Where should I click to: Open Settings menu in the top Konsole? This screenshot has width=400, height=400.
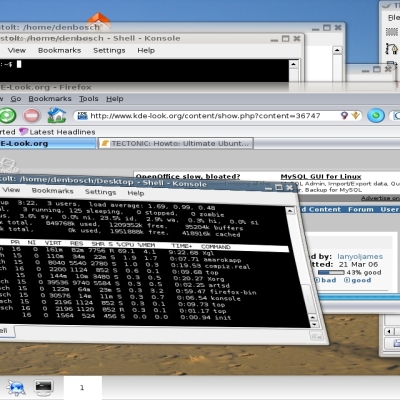[109, 50]
